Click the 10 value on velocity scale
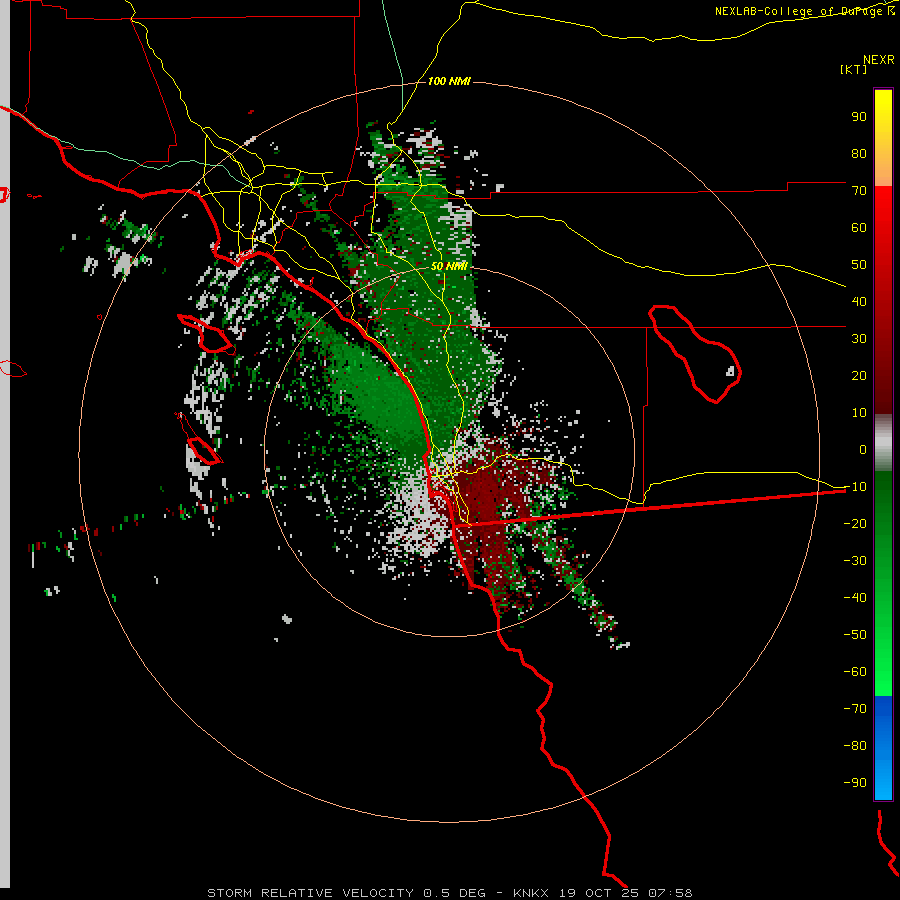 (859, 413)
